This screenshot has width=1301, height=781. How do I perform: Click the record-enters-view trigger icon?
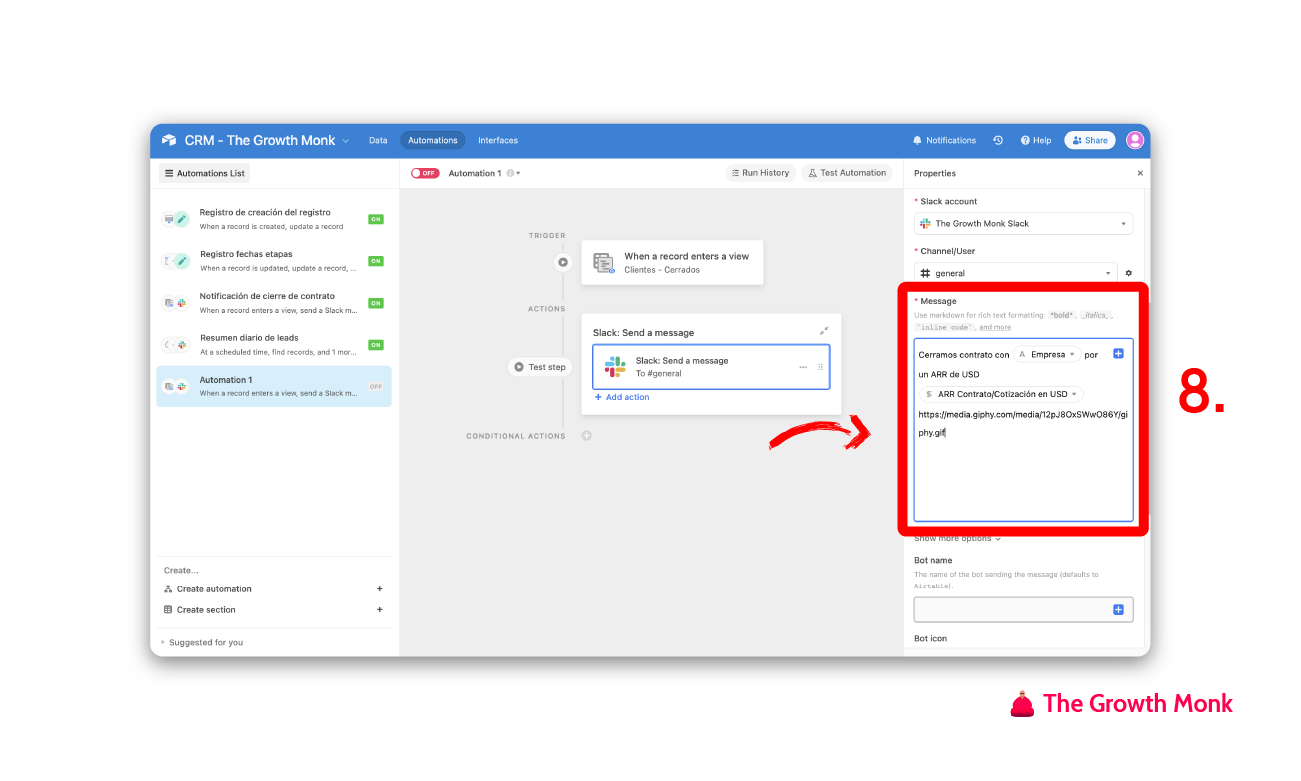[x=603, y=263]
